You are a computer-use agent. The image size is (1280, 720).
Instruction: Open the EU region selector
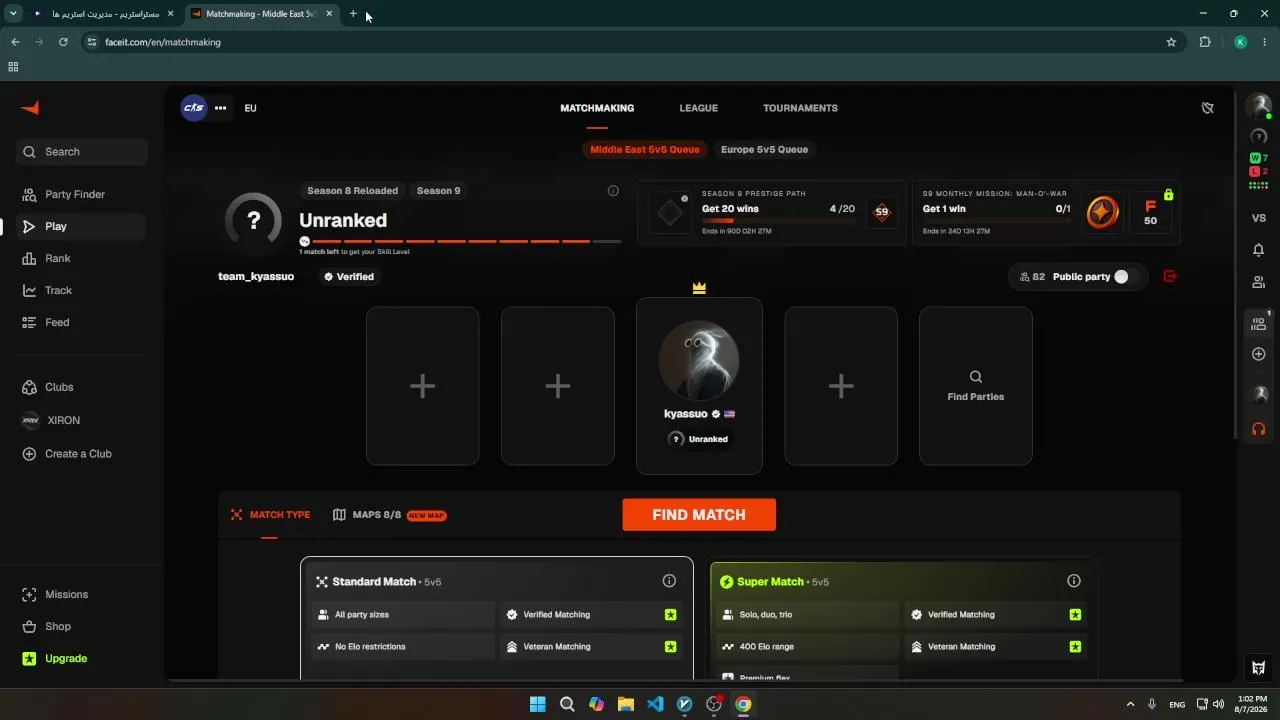tap(250, 108)
